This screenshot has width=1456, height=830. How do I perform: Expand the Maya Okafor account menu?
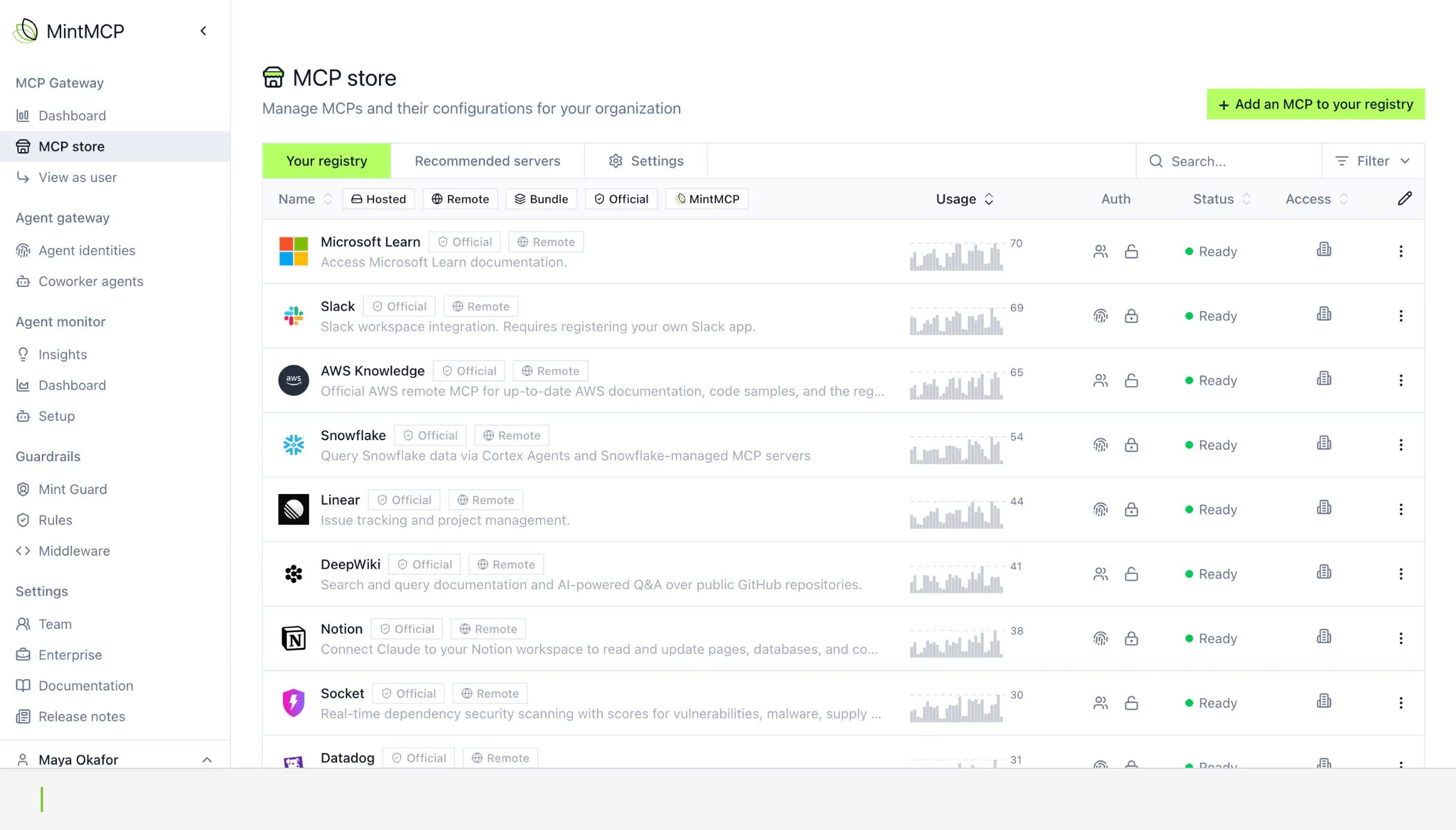point(115,759)
